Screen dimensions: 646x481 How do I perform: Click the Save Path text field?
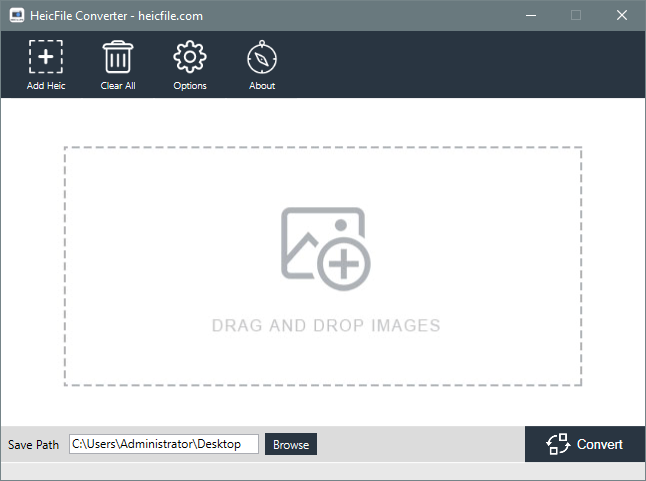point(164,444)
